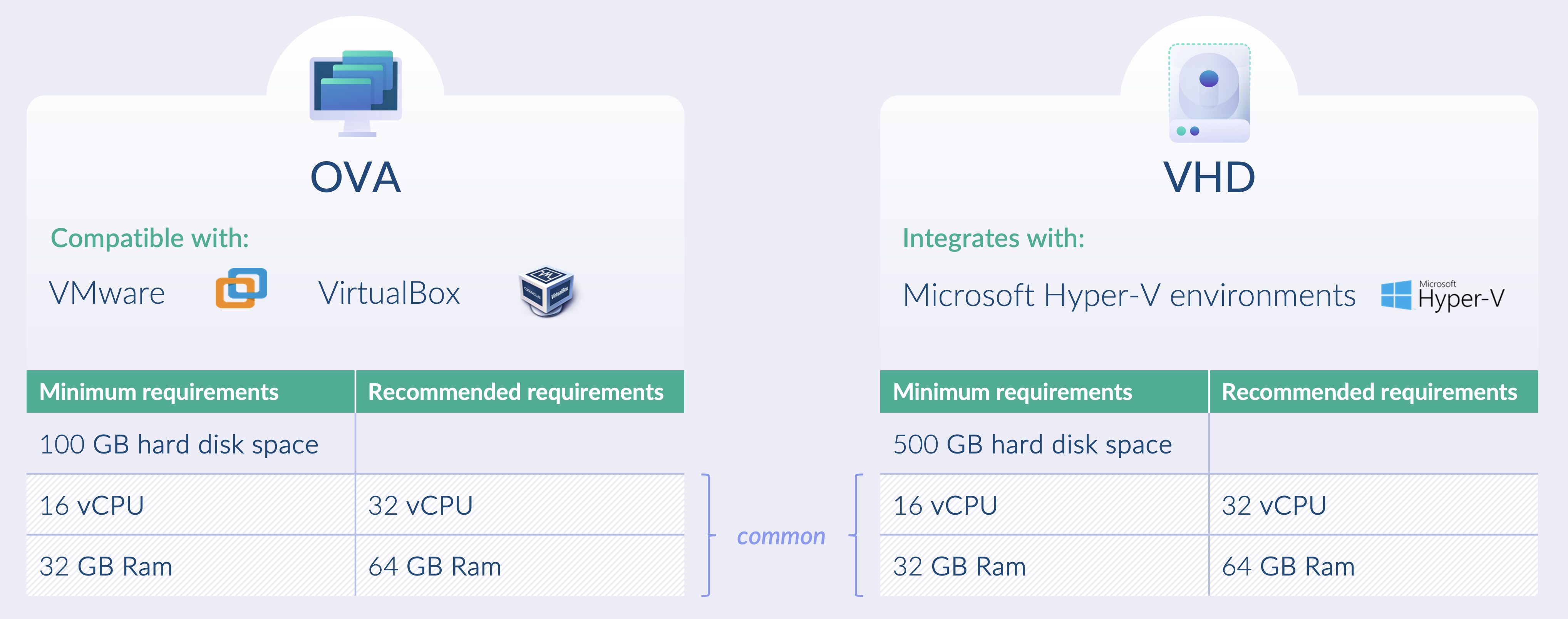The height and width of the screenshot is (619, 1568).
Task: Click the VMware overlapping squares logo
Action: [x=241, y=288]
